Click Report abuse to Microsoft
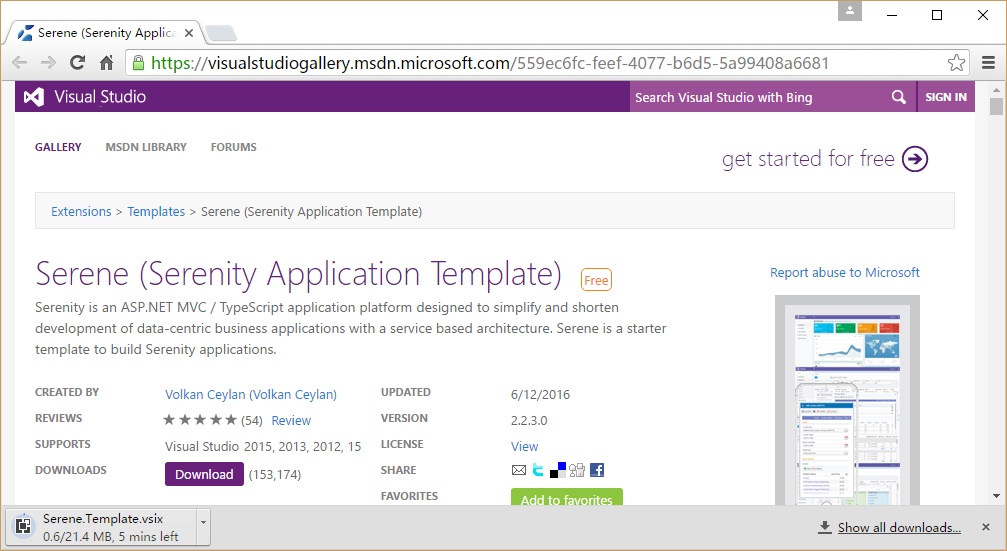This screenshot has height=551, width=1007. (845, 272)
